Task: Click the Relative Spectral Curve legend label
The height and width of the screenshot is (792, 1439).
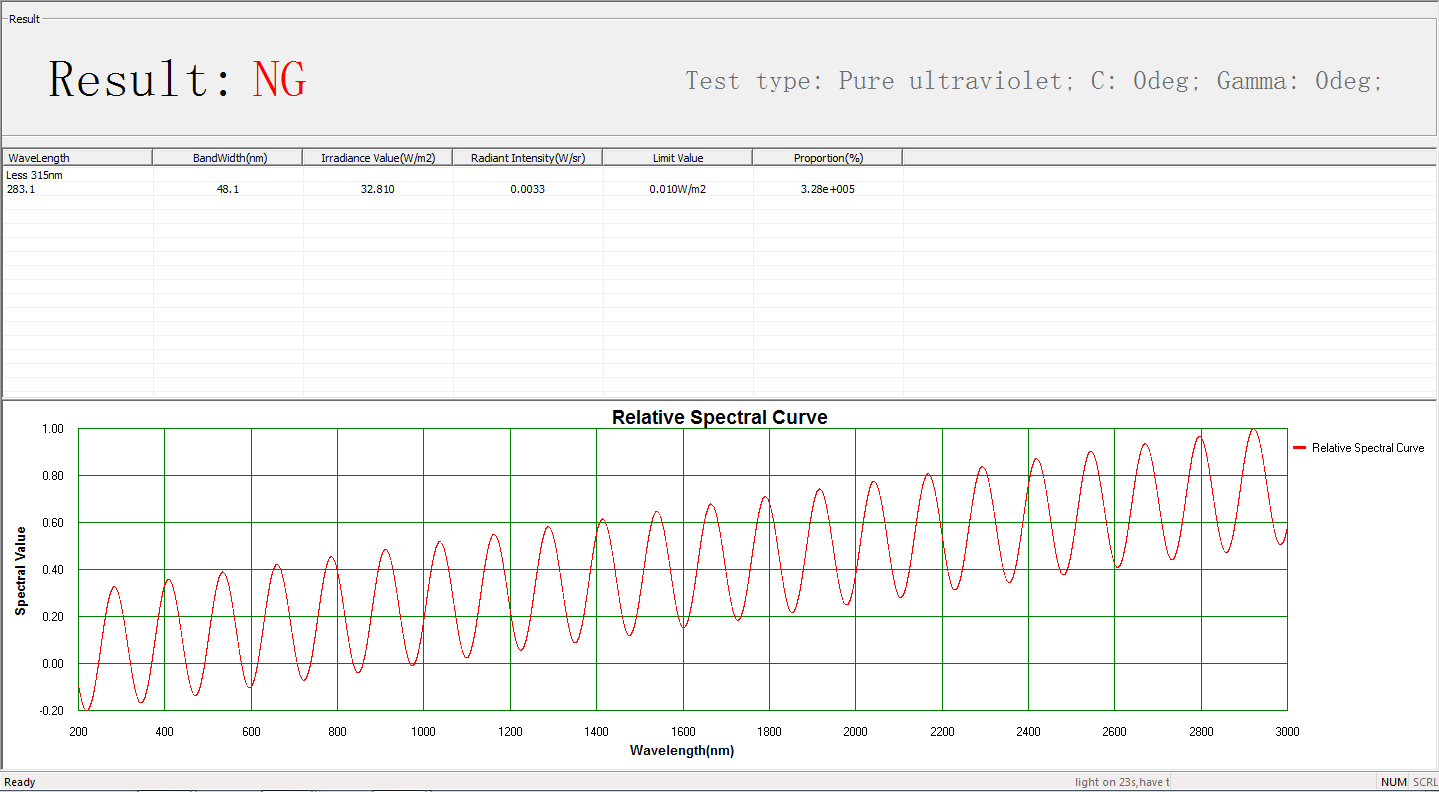Action: [1368, 448]
